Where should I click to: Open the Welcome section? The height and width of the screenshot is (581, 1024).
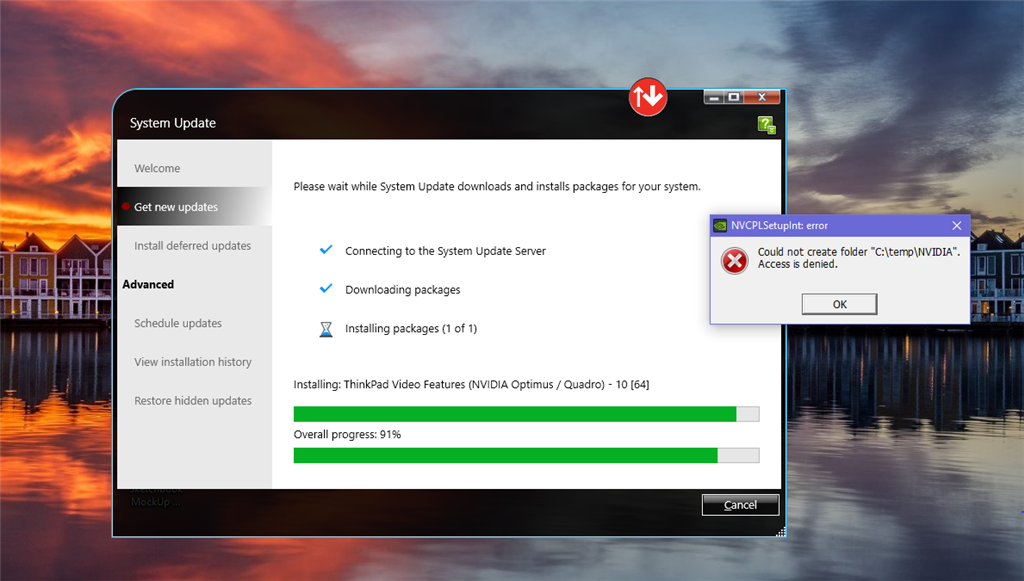pyautogui.click(x=157, y=168)
